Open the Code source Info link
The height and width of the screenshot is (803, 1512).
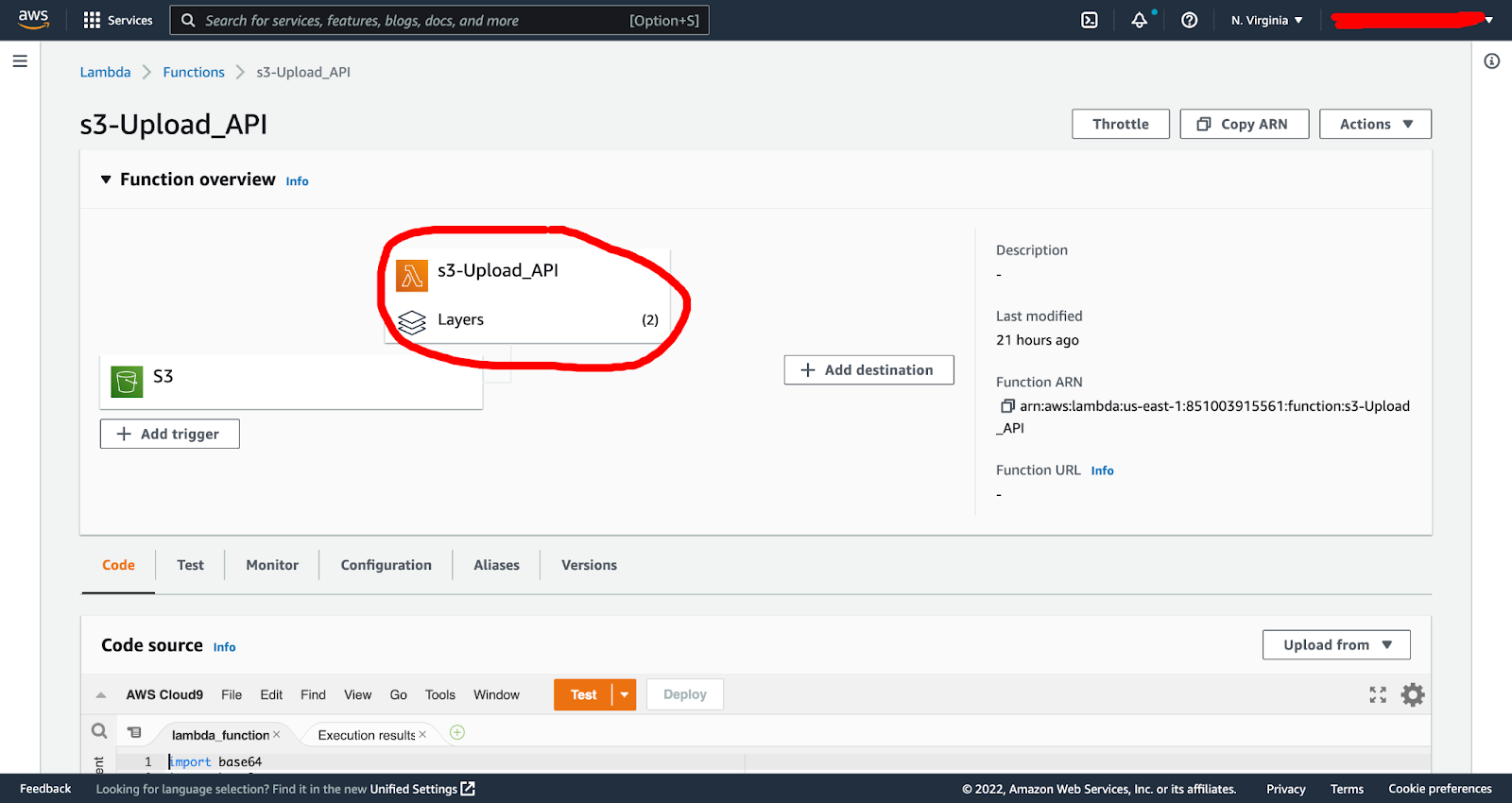click(x=224, y=647)
